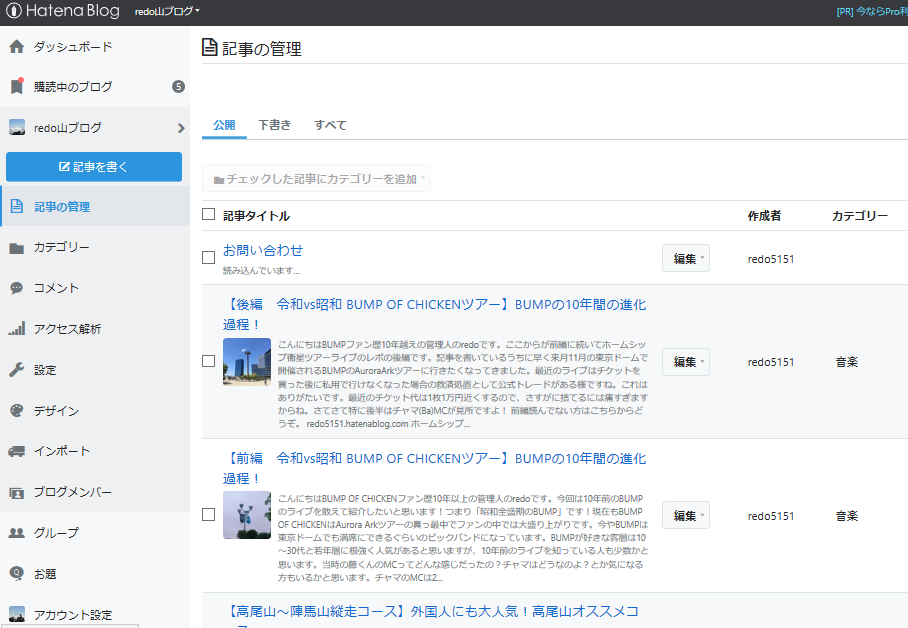Viewport: 908px width, 628px height.
Task: Open the チェックした記事にカテゴリーを追加 dropdown
Action: (x=316, y=177)
